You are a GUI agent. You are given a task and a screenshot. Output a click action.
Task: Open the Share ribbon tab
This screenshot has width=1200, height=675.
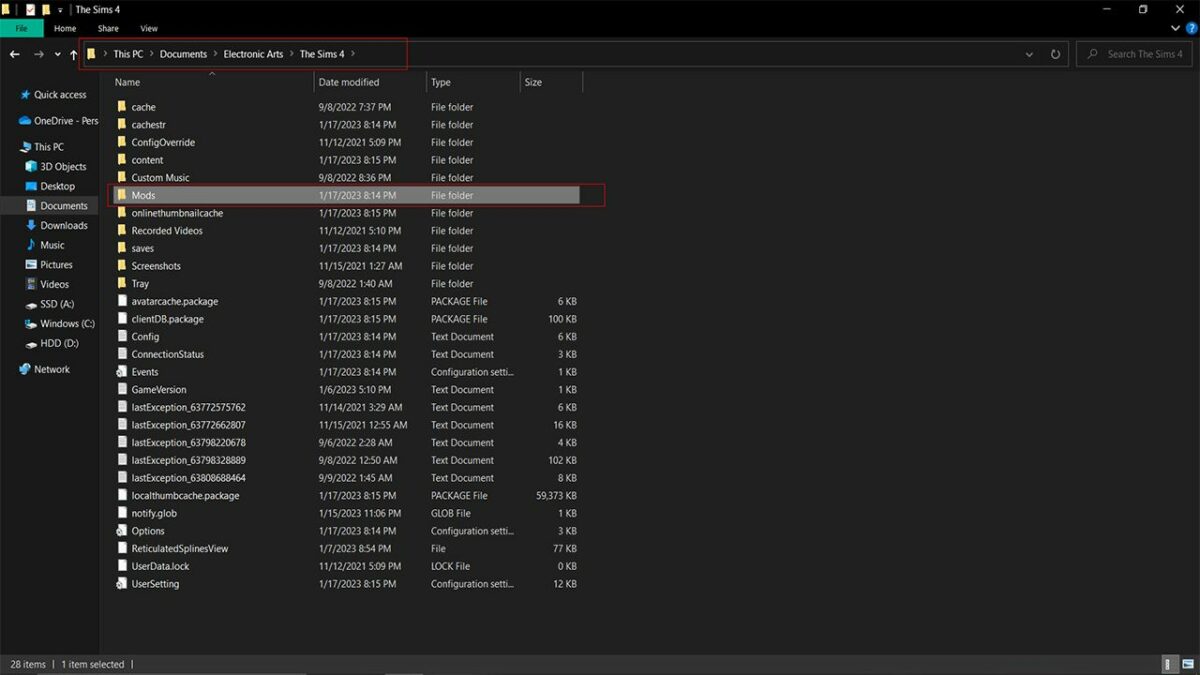tap(108, 28)
